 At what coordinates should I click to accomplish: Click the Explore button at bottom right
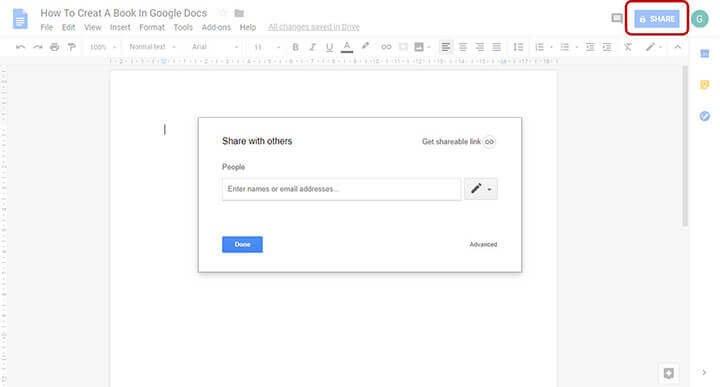point(669,373)
